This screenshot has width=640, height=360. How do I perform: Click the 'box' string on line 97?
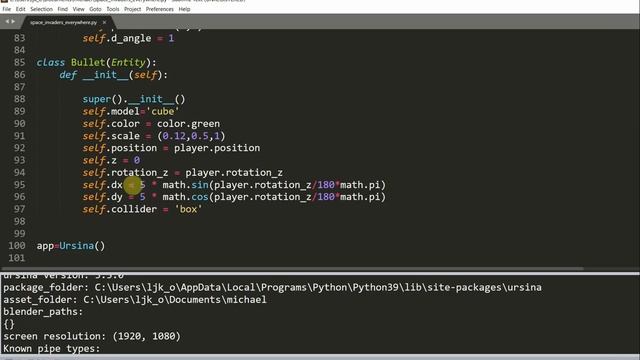(x=188, y=209)
